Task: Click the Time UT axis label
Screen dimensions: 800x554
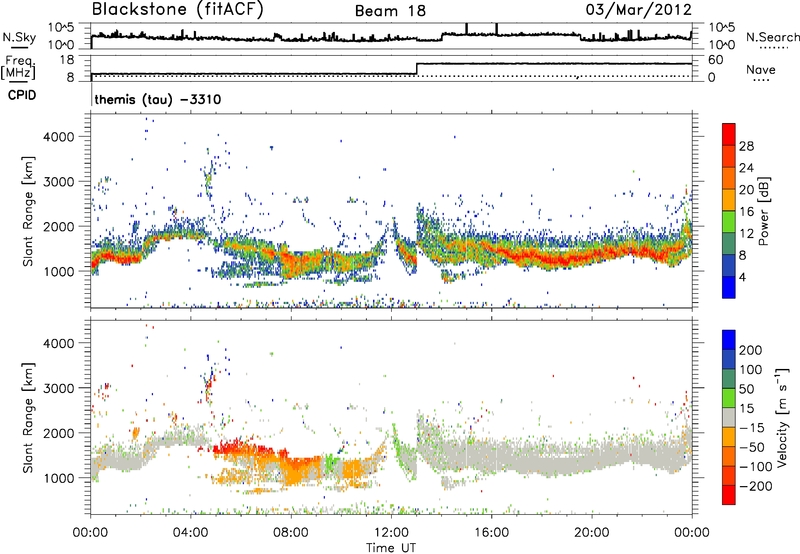Action: click(391, 547)
